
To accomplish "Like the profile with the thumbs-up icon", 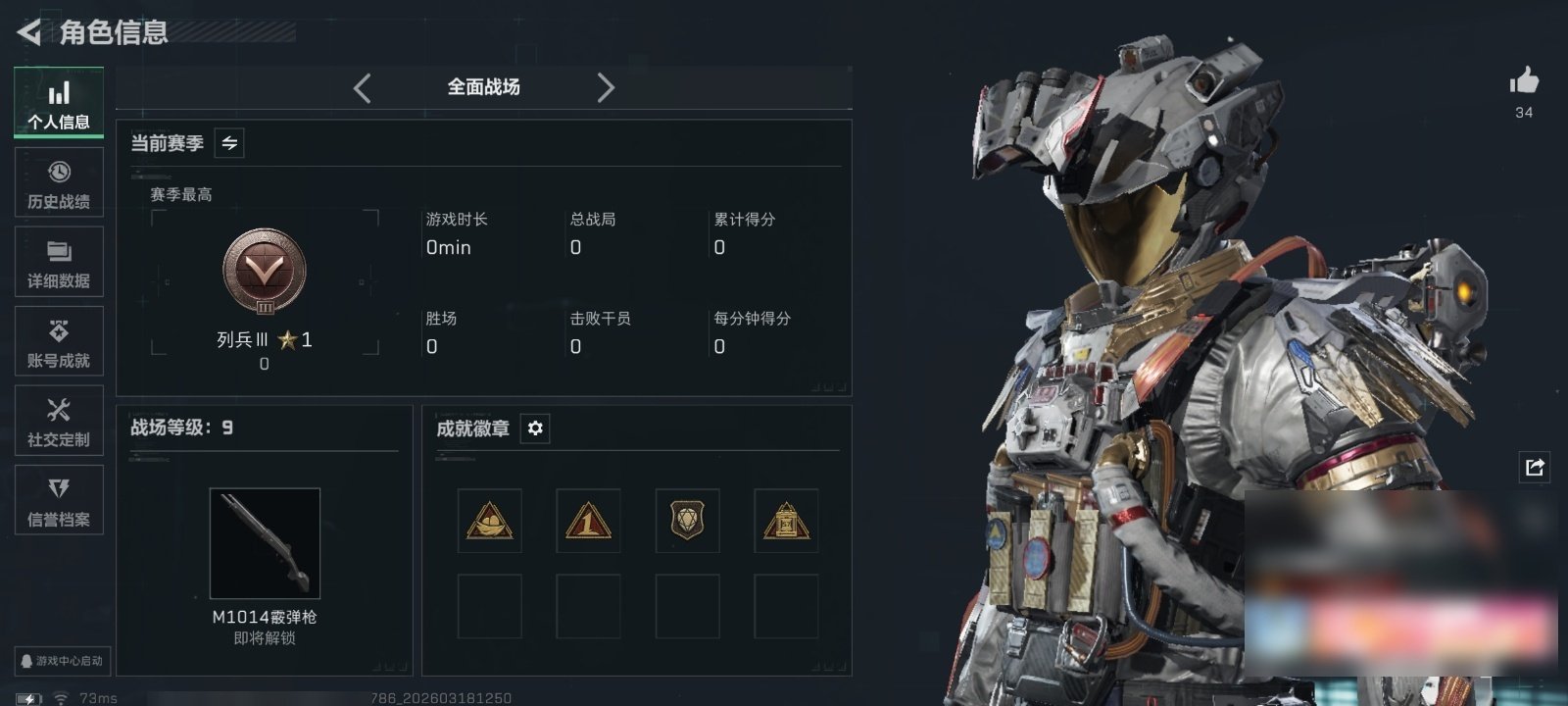I will click(x=1524, y=80).
